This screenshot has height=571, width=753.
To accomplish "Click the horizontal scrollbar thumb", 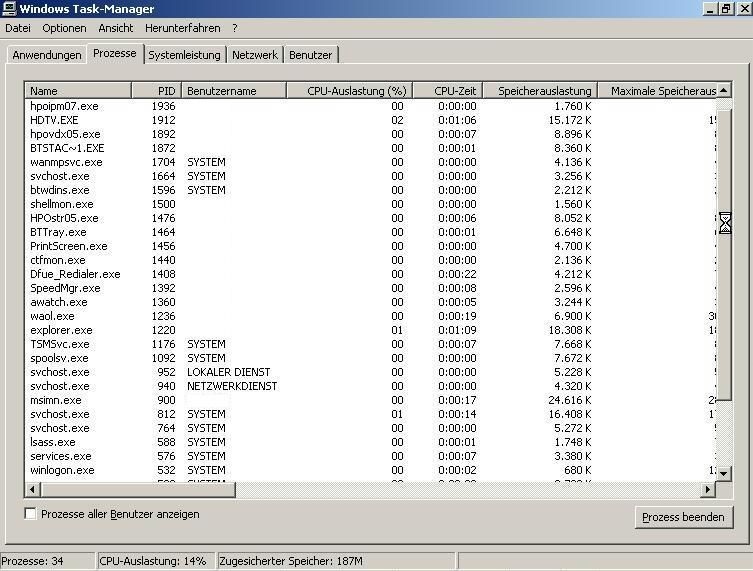I will pos(138,490).
